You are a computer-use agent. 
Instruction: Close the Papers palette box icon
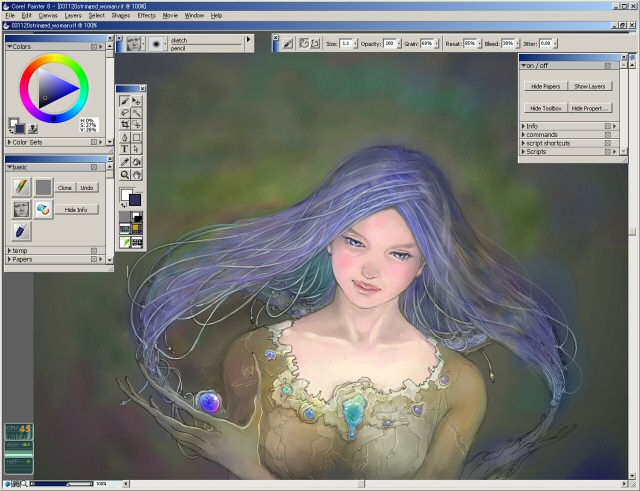94,259
